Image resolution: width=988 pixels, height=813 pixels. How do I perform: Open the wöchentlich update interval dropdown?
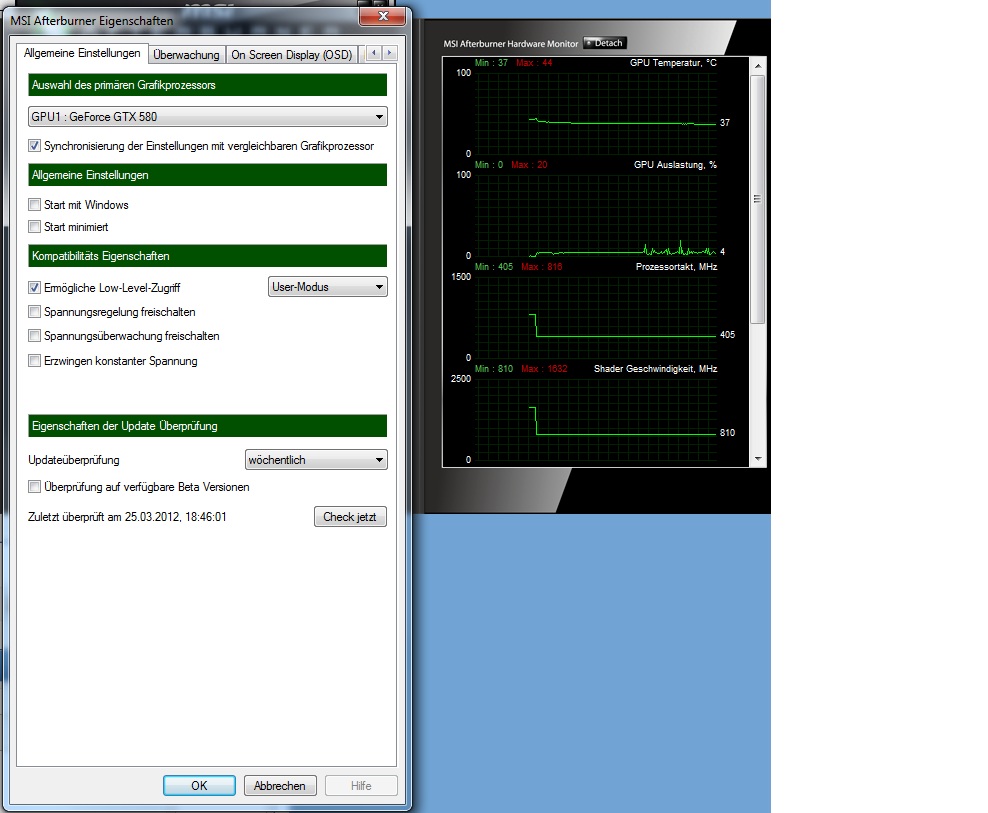click(316, 459)
